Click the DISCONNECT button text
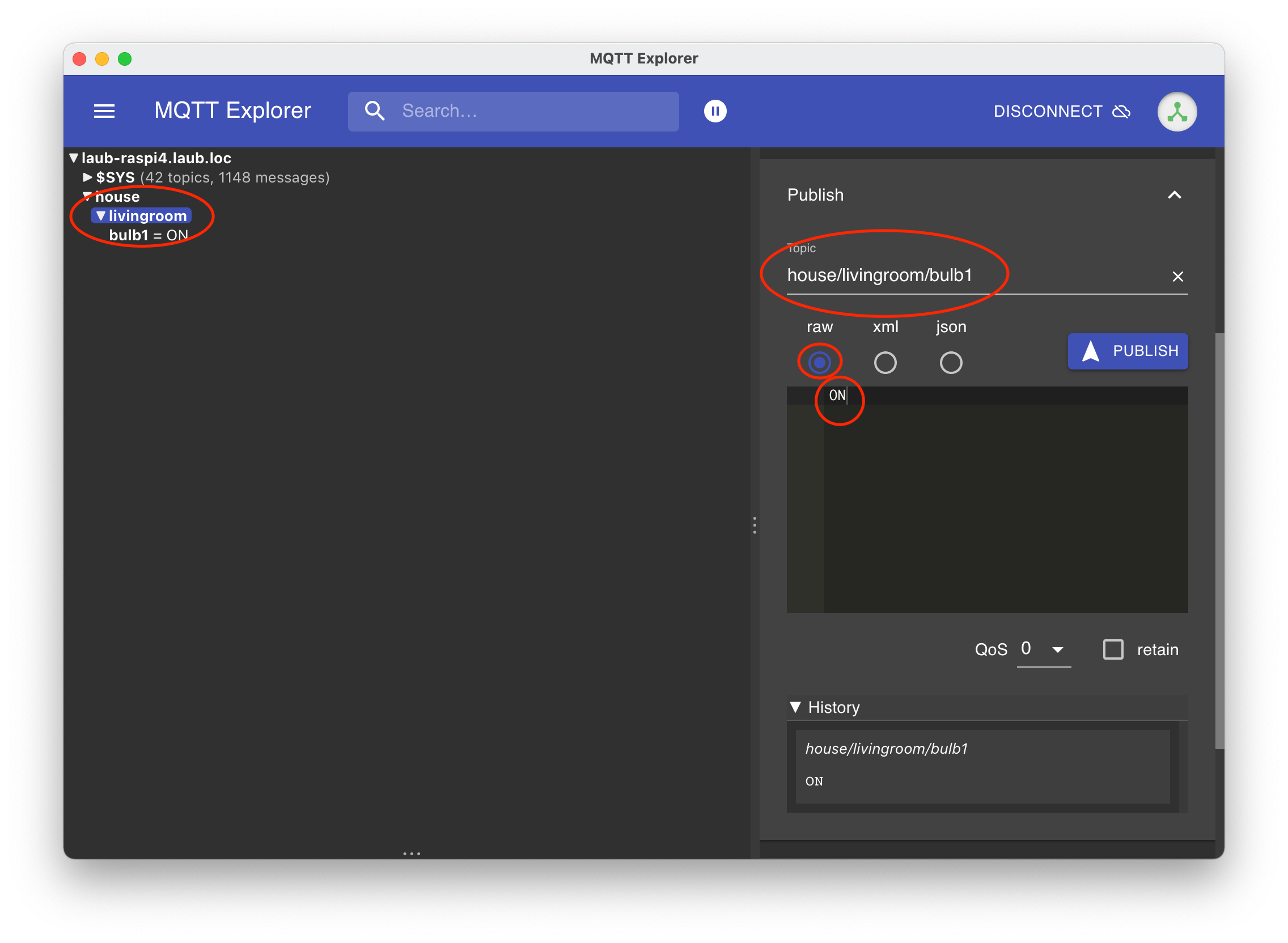Screen dimensions: 1288x943 point(1048,111)
